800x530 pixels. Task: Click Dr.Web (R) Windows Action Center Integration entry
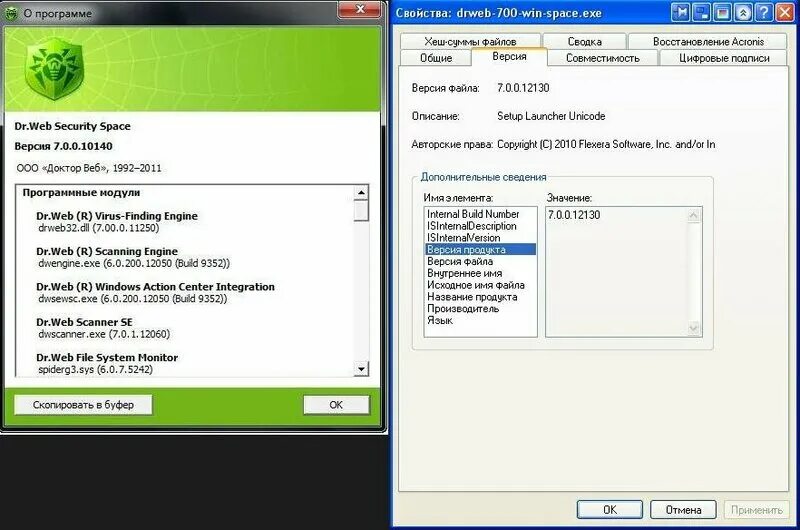[155, 287]
